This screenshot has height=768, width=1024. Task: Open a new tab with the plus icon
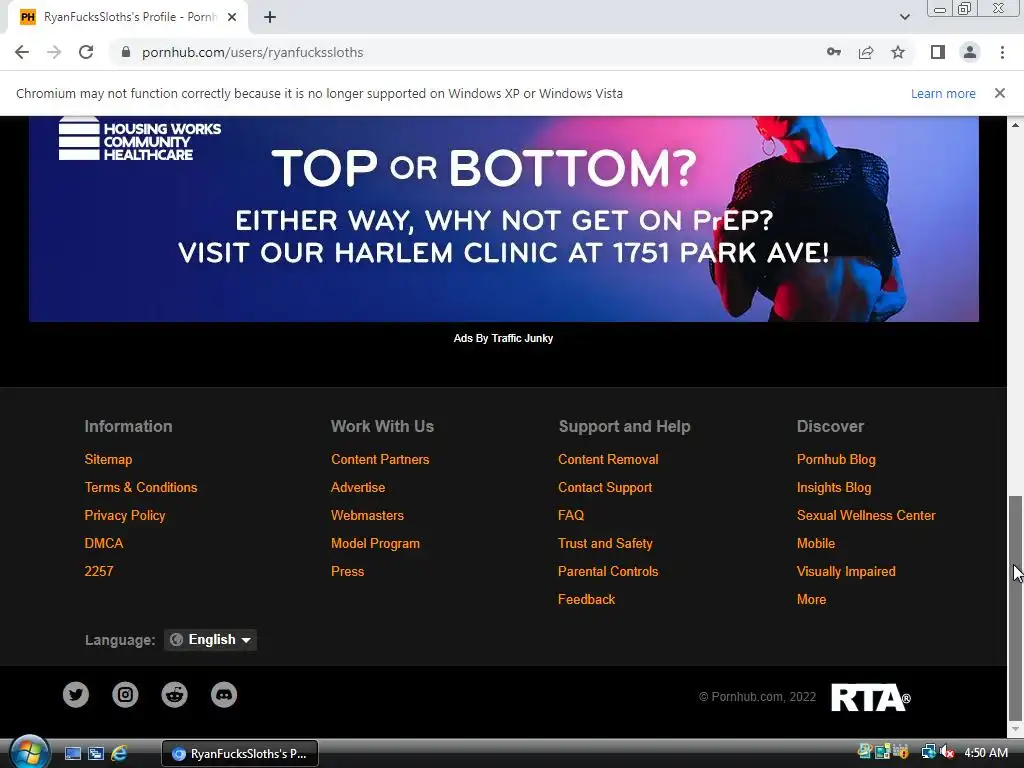[x=270, y=17]
